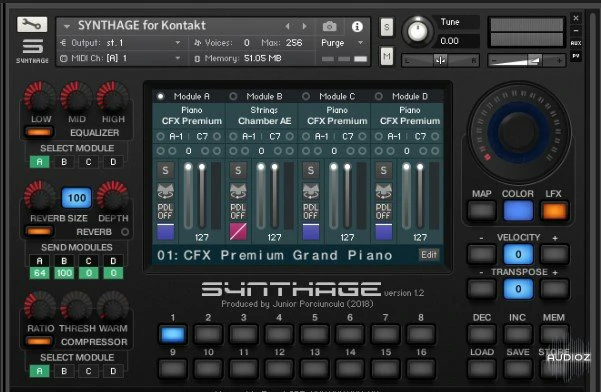601x392 pixels.
Task: Select preset slot 8 button
Action: (421, 335)
